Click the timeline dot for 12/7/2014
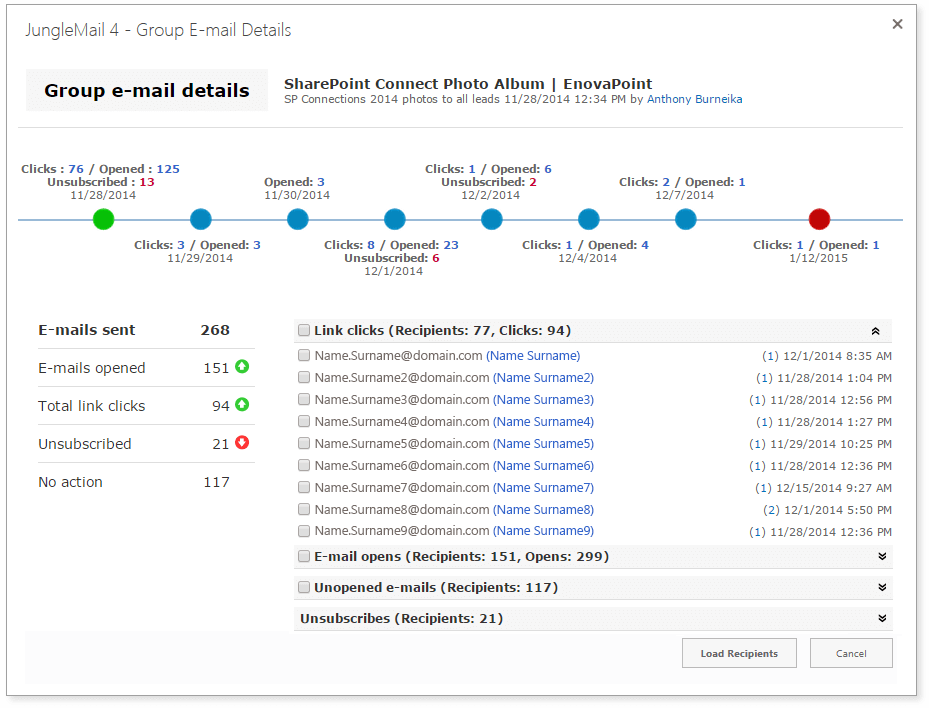Screen dimensions: 929x708 pyautogui.click(x=685, y=219)
